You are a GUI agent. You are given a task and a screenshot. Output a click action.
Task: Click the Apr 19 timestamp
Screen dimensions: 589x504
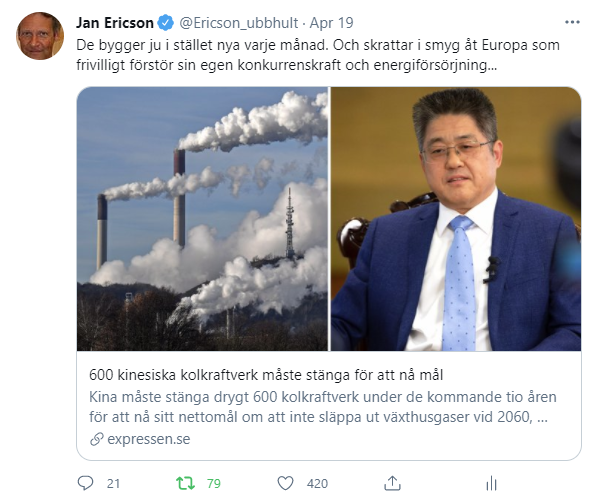pyautogui.click(x=331, y=23)
